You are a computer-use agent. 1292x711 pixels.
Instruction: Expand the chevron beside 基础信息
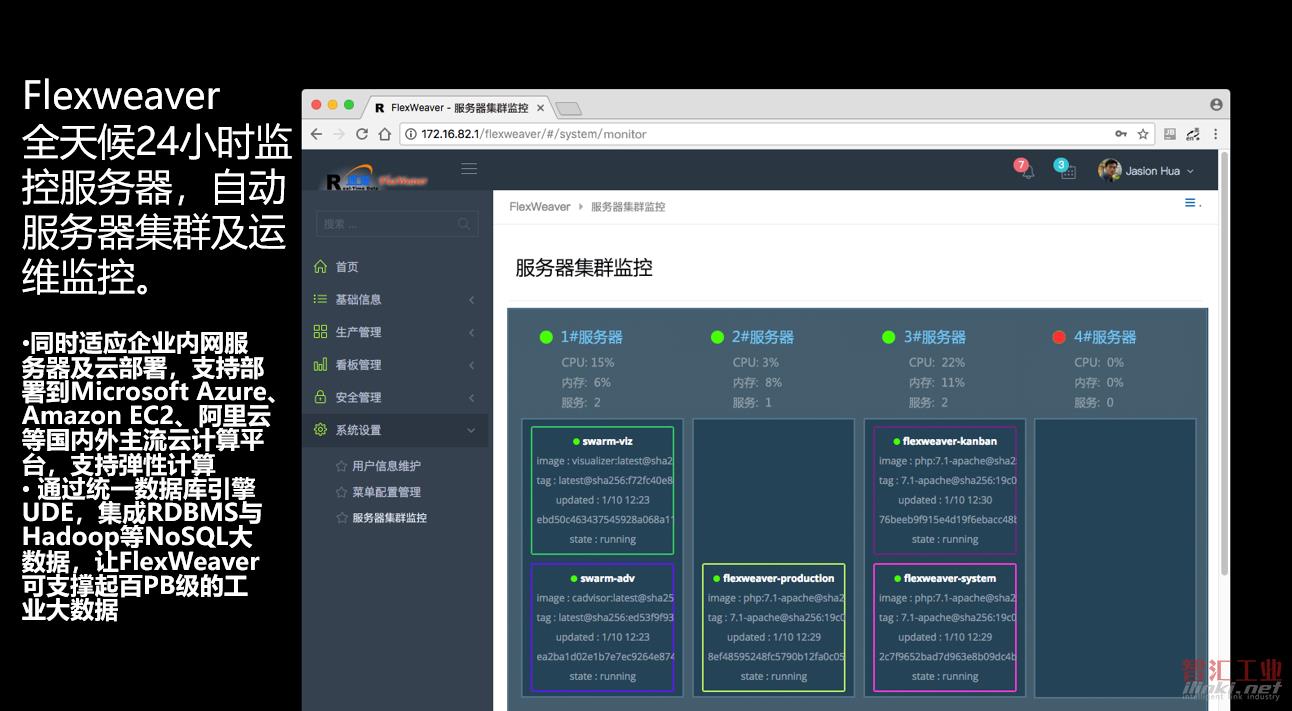point(471,300)
